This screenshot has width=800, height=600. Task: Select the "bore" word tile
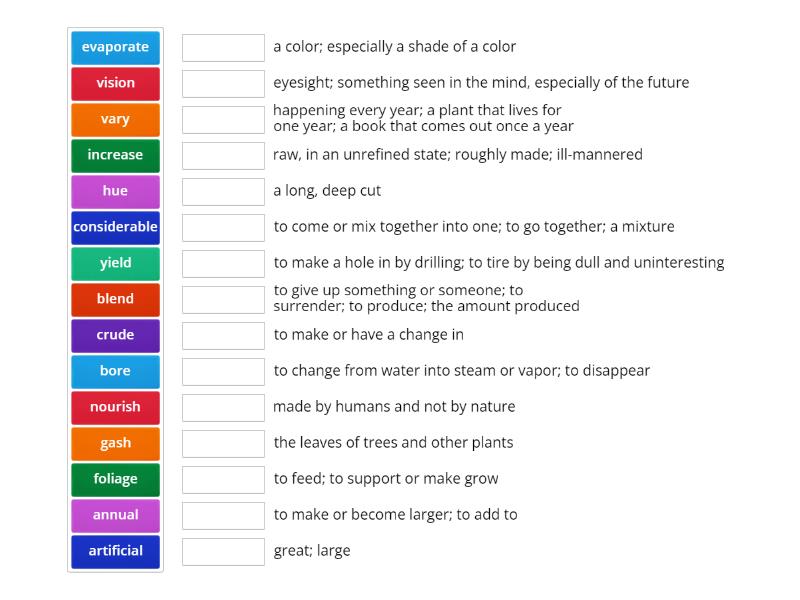point(115,371)
